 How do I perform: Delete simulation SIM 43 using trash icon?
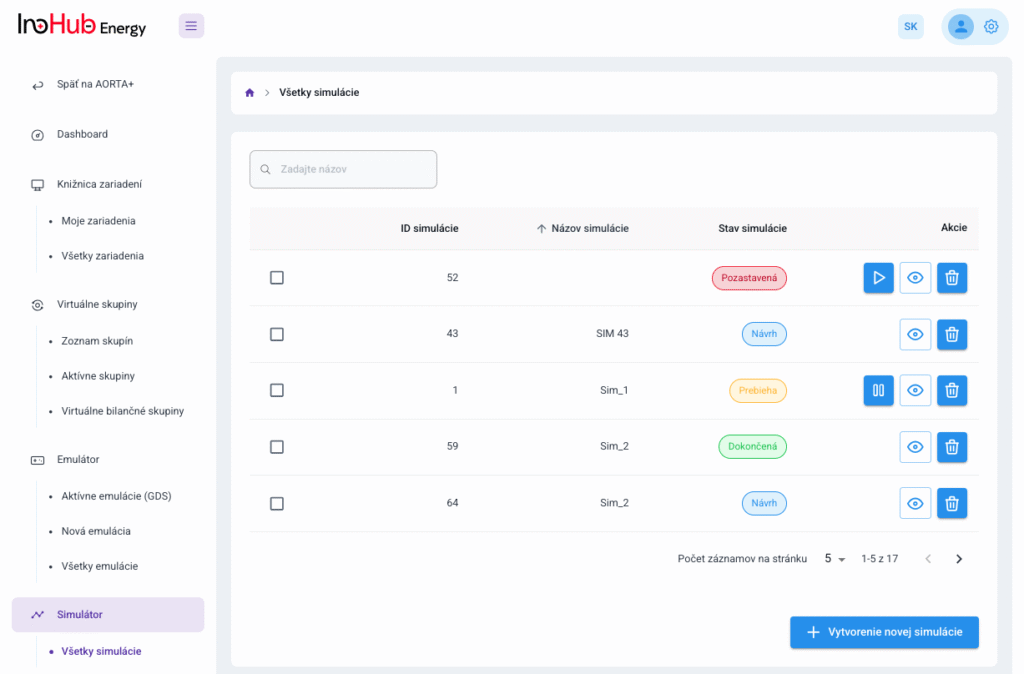click(952, 334)
